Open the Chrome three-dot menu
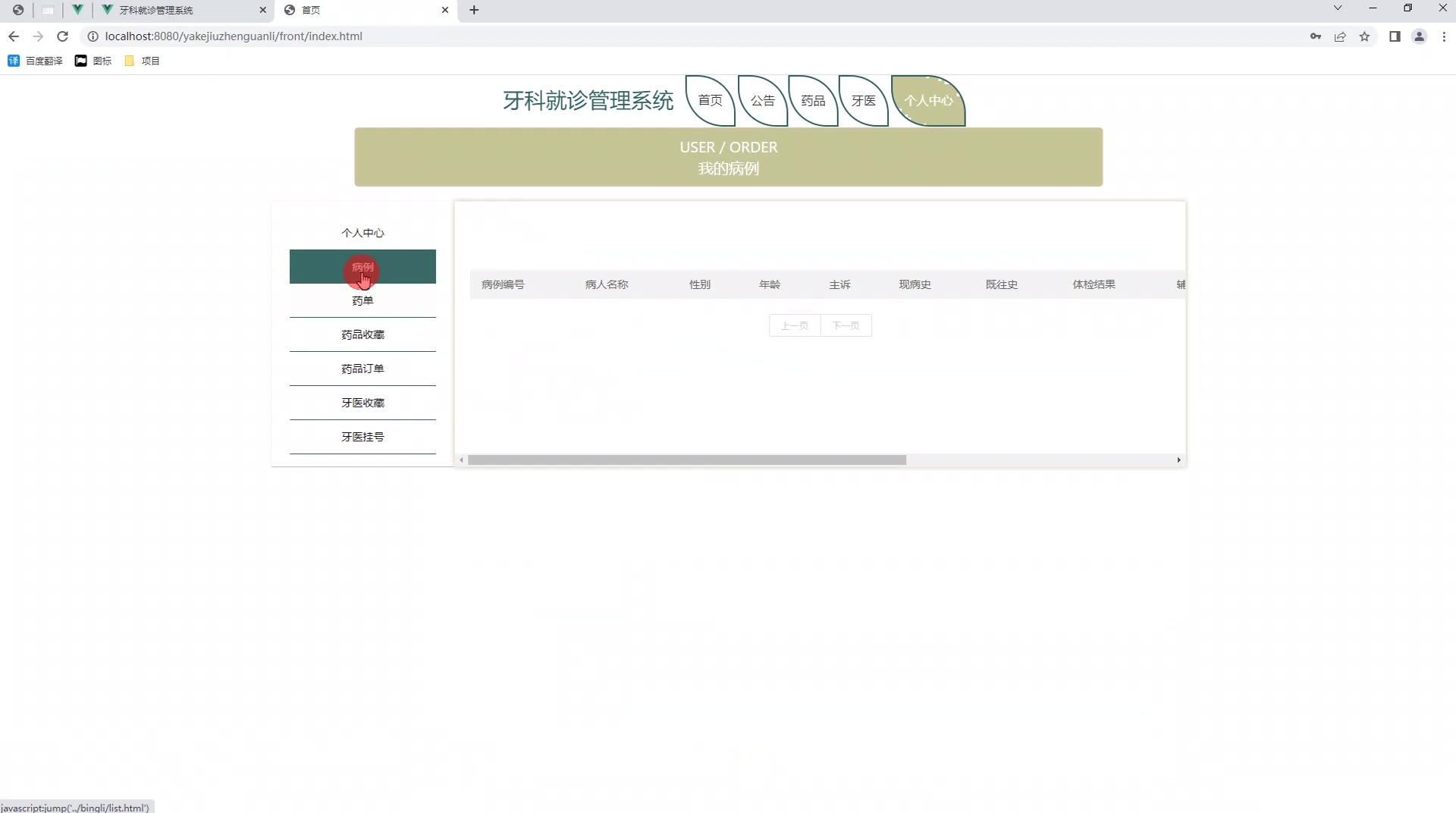The height and width of the screenshot is (813, 1456). click(1444, 36)
